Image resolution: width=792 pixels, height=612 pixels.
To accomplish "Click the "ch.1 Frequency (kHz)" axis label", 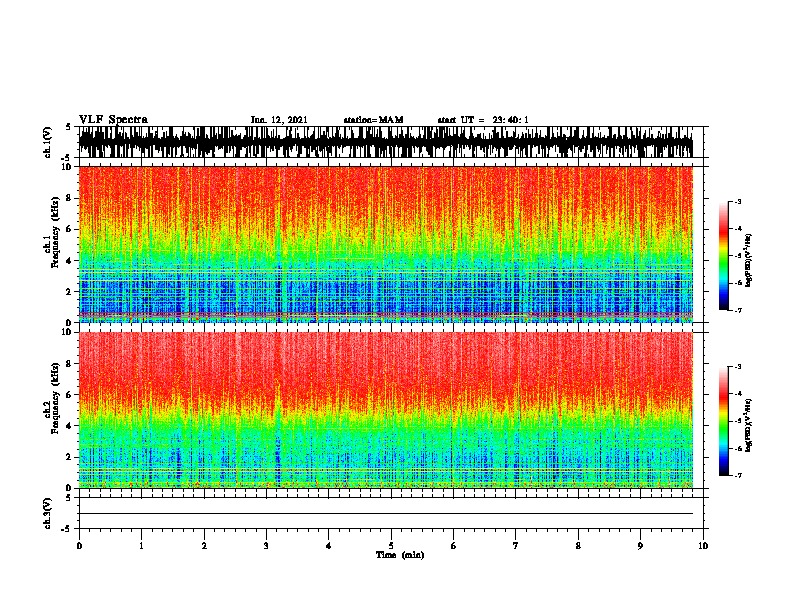I will tap(51, 232).
